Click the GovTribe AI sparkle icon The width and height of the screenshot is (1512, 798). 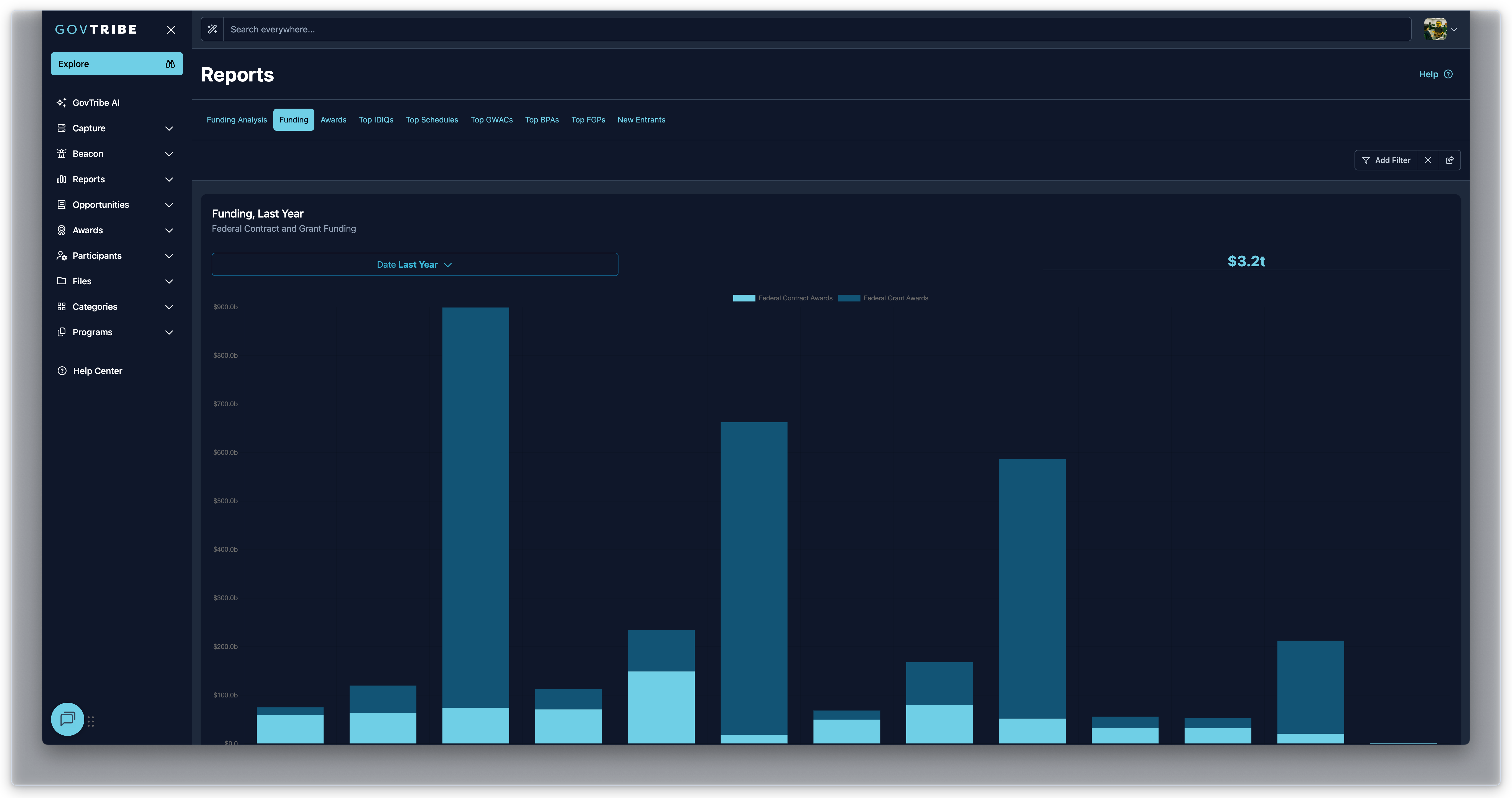[x=62, y=103]
